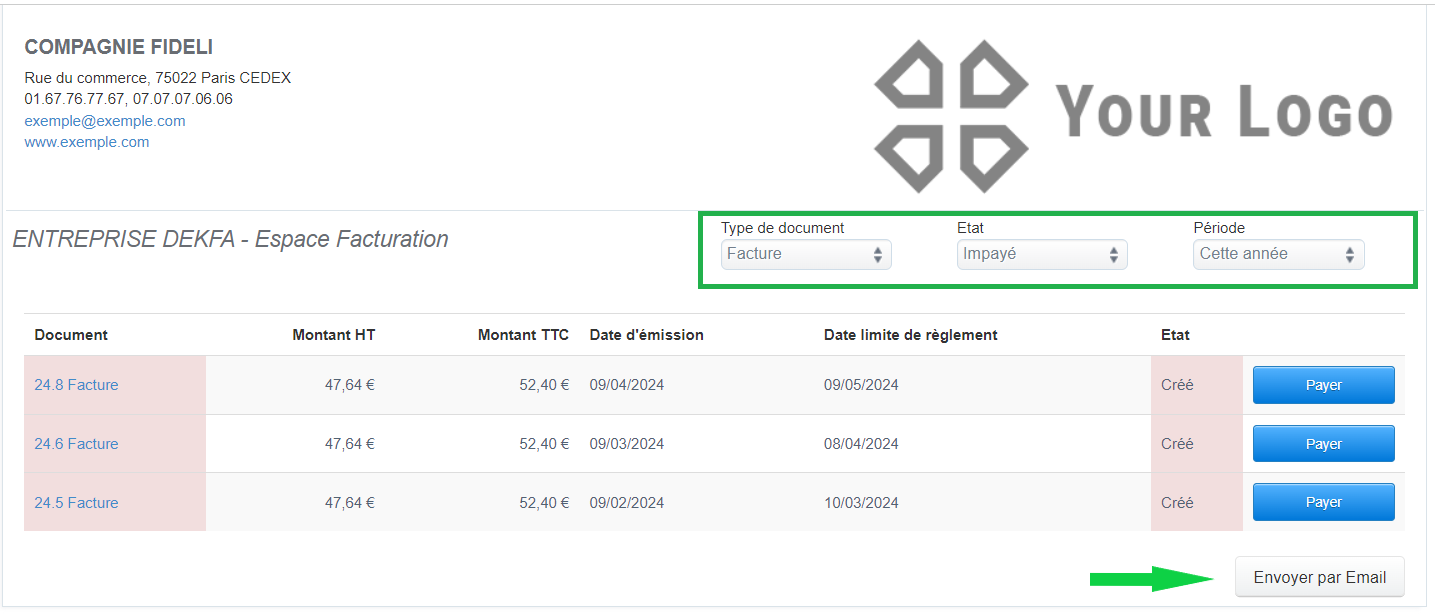Click Date limite de règlement header
Screen dimensions: 1435x614
(911, 335)
